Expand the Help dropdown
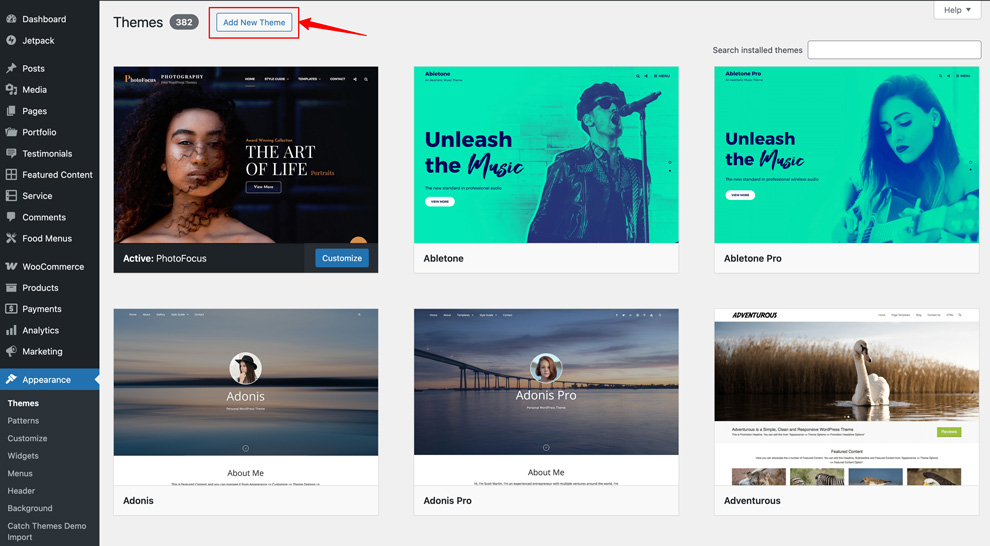 pyautogui.click(x=957, y=10)
